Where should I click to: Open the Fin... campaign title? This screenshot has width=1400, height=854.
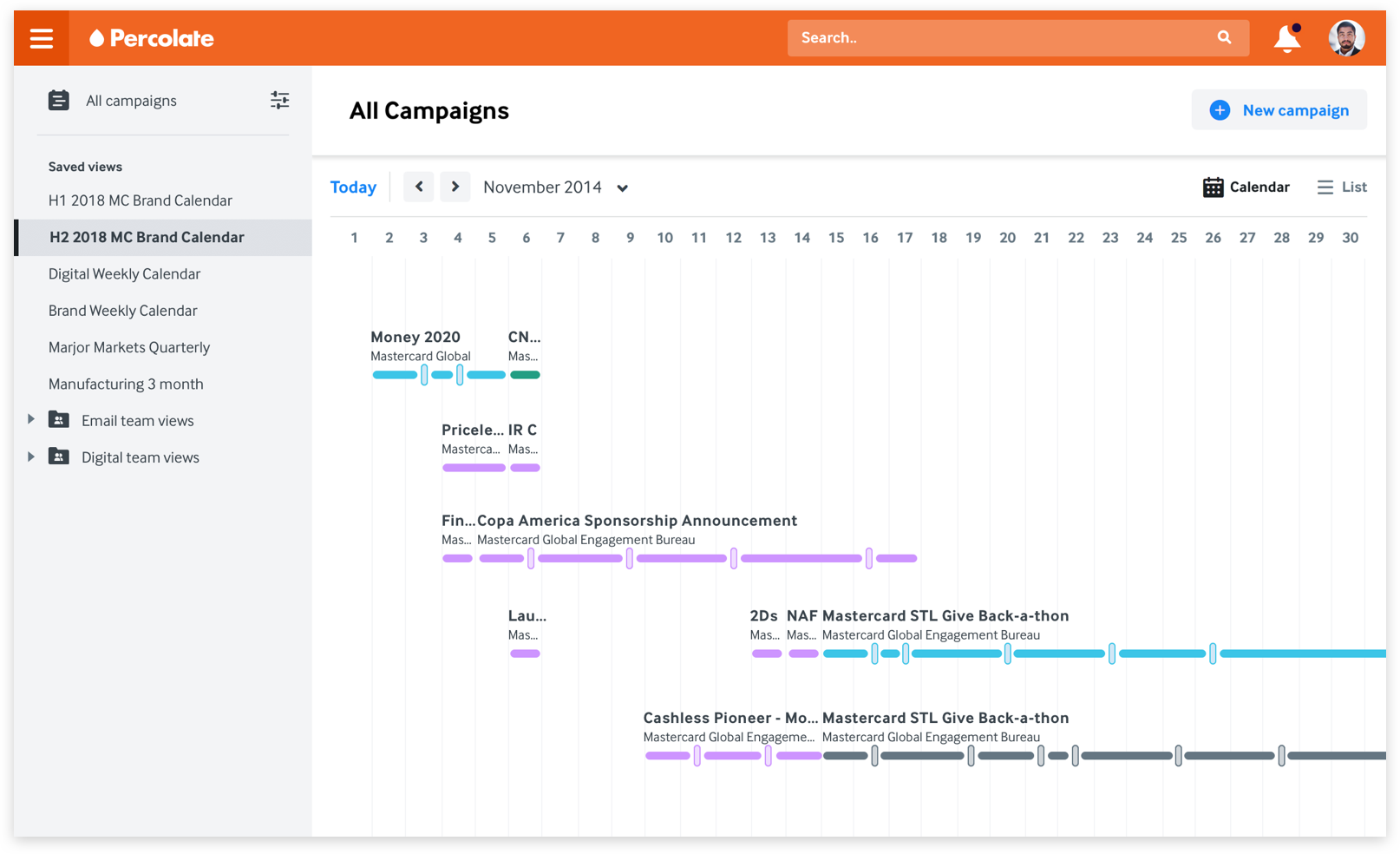[458, 521]
